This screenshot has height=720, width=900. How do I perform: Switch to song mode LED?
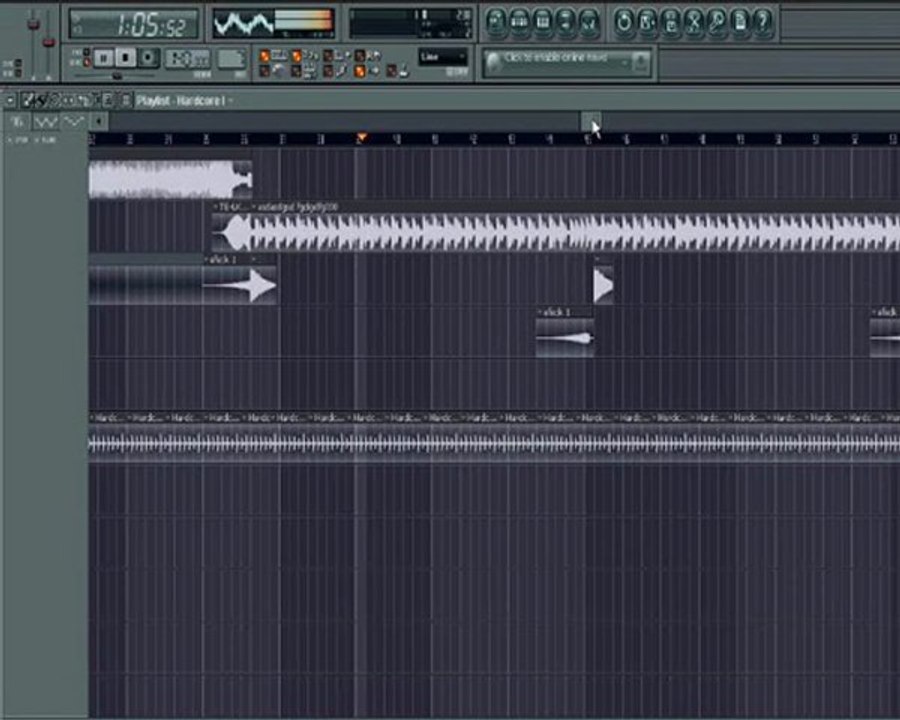87,62
